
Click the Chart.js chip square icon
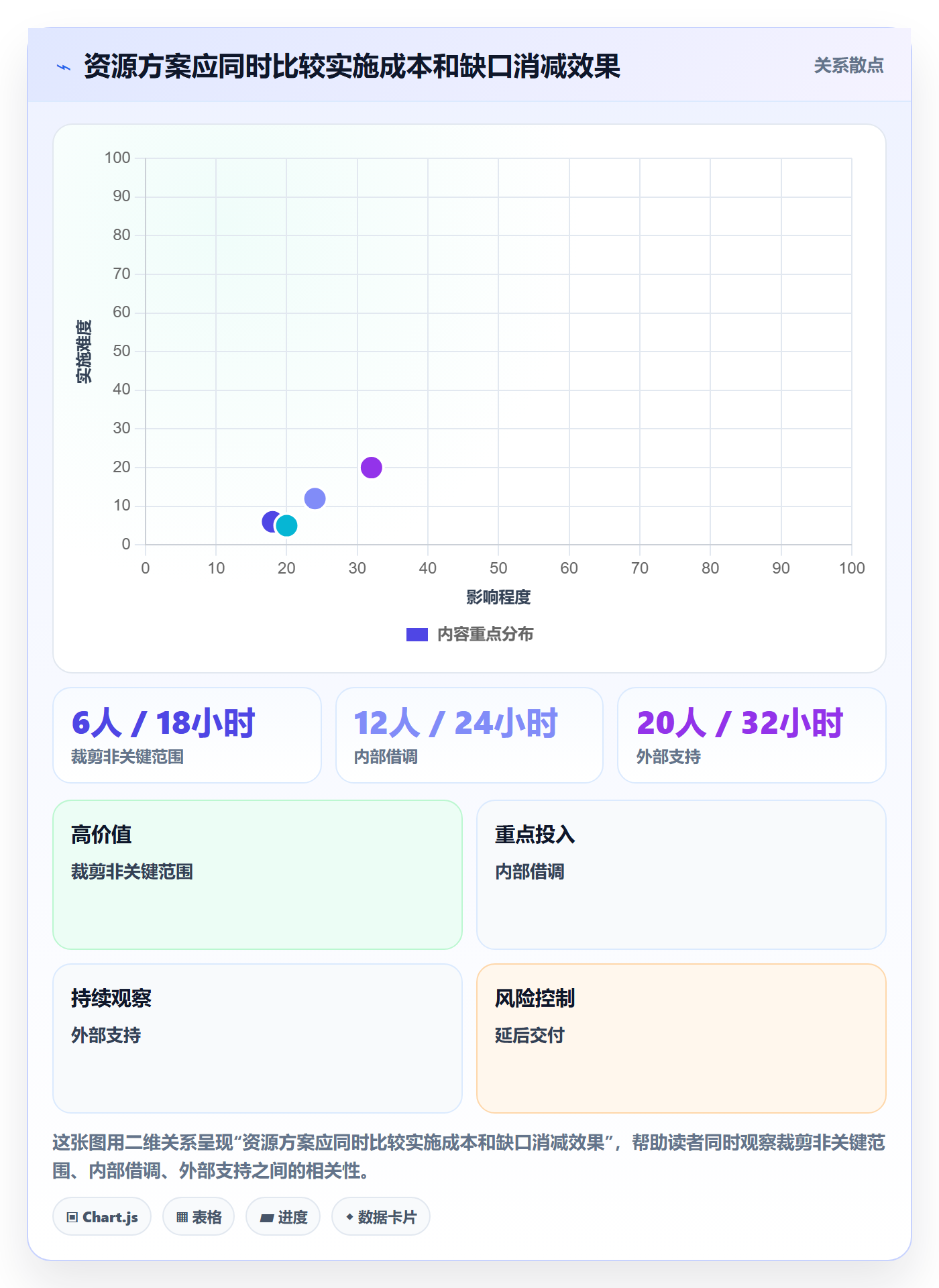coord(72,1218)
